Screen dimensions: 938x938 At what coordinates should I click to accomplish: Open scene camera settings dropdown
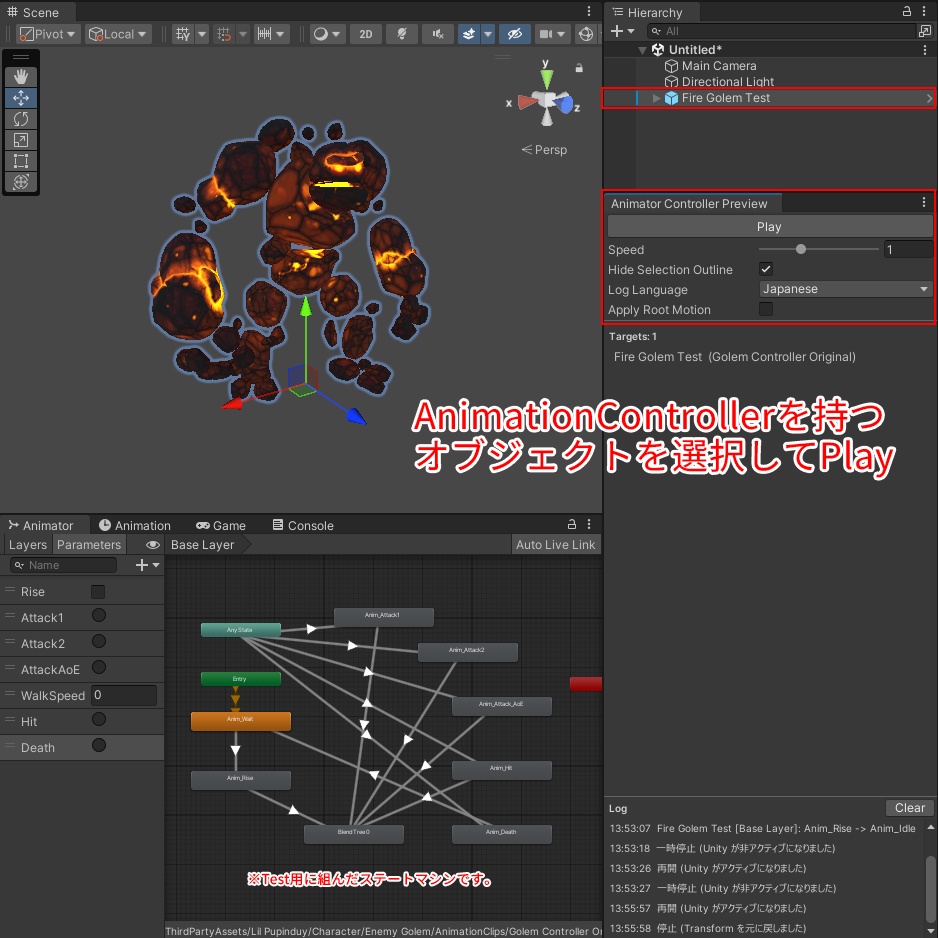(x=552, y=34)
